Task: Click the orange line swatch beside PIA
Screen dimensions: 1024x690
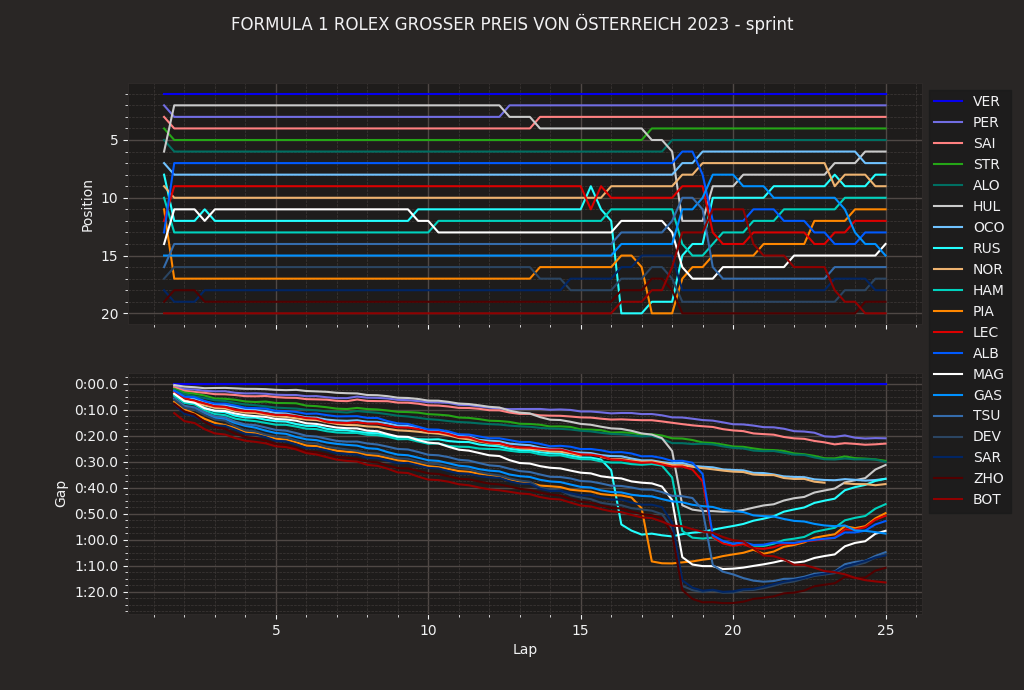Action: pyautogui.click(x=948, y=311)
